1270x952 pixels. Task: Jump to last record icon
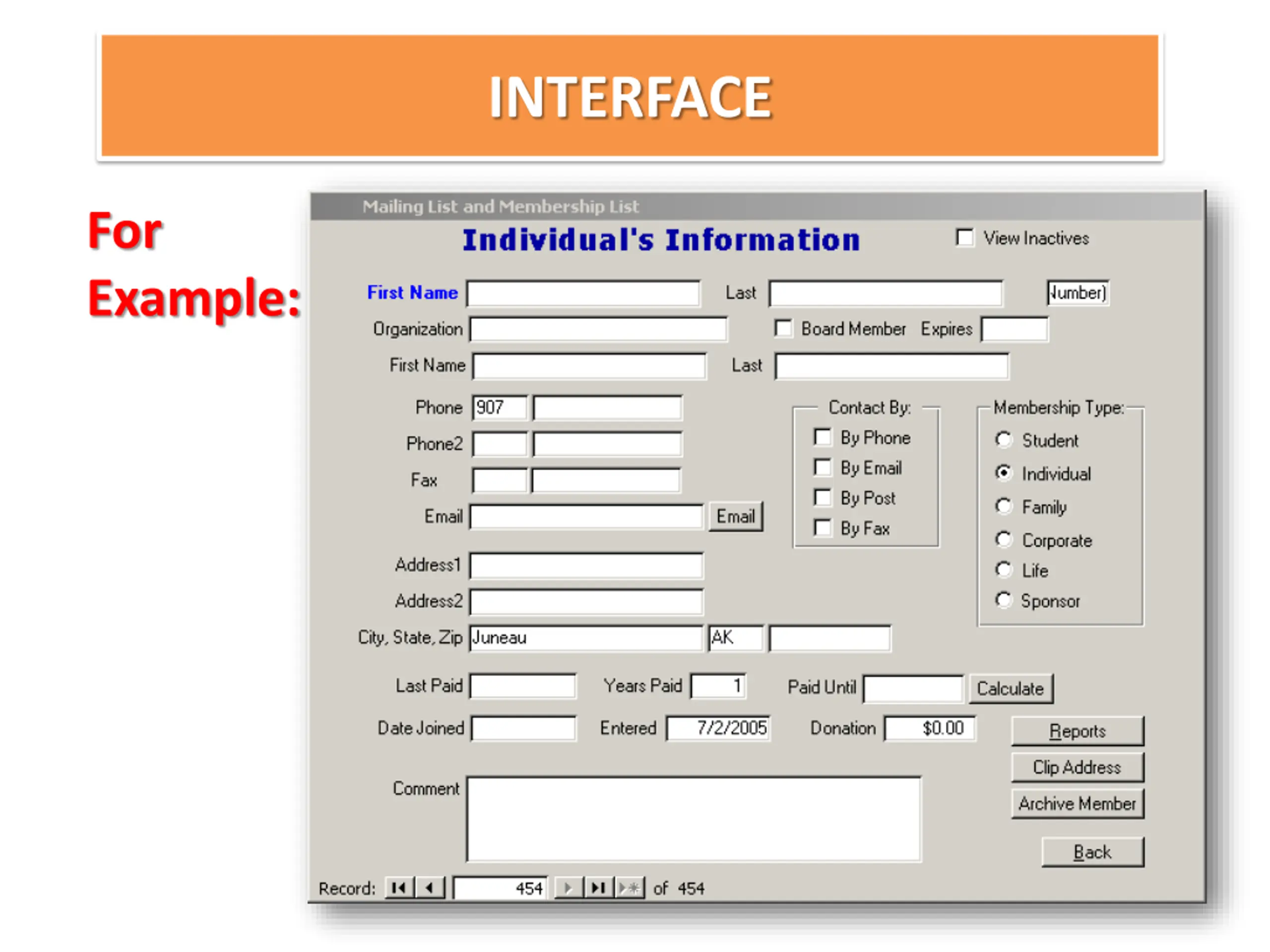599,888
